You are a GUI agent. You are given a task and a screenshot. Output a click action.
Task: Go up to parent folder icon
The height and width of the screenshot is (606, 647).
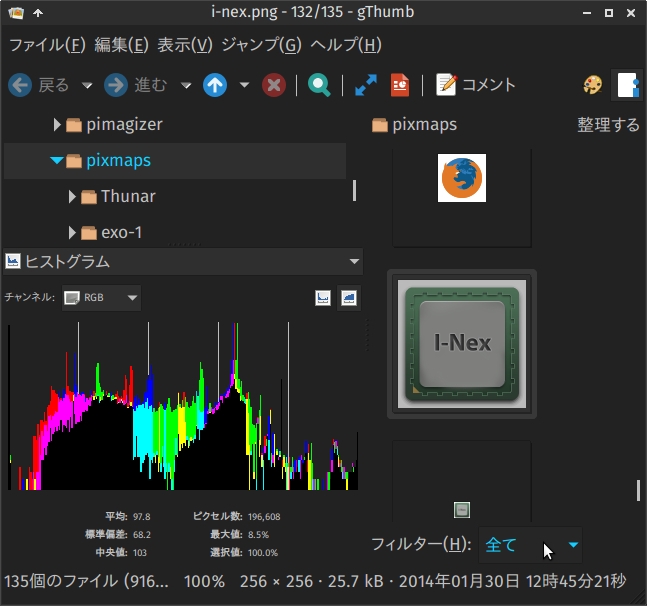pos(215,85)
